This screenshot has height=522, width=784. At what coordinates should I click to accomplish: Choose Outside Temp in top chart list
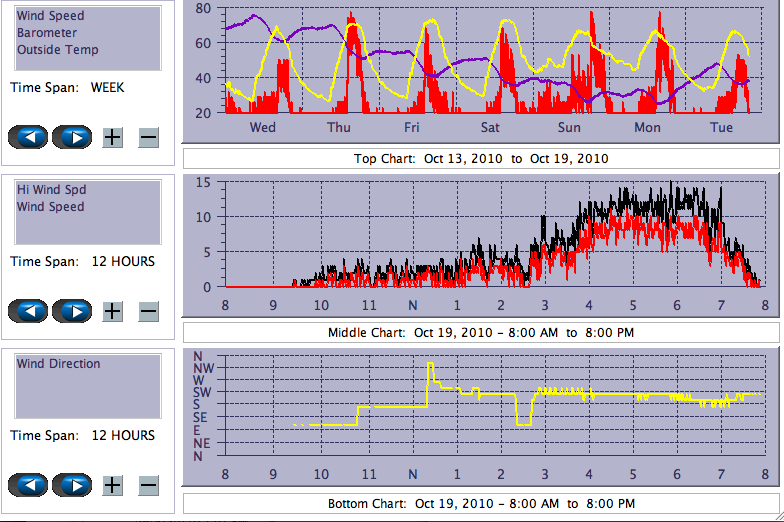(57, 50)
